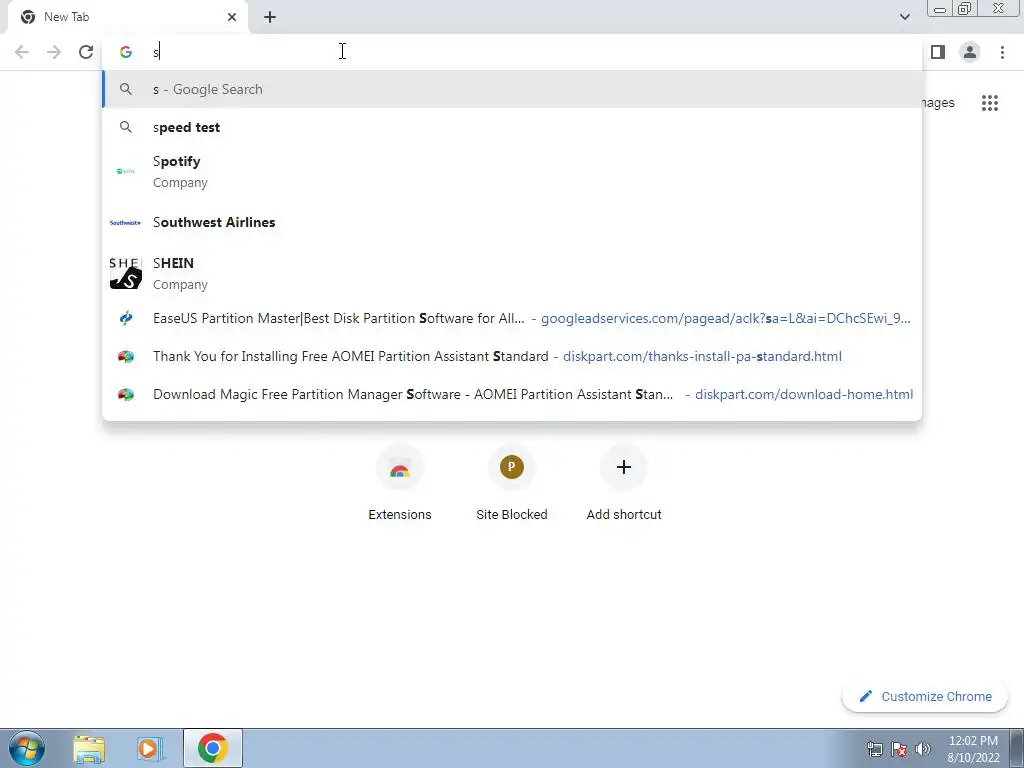Open the Site Blocked shortcut
This screenshot has width=1024, height=768.
[x=512, y=485]
